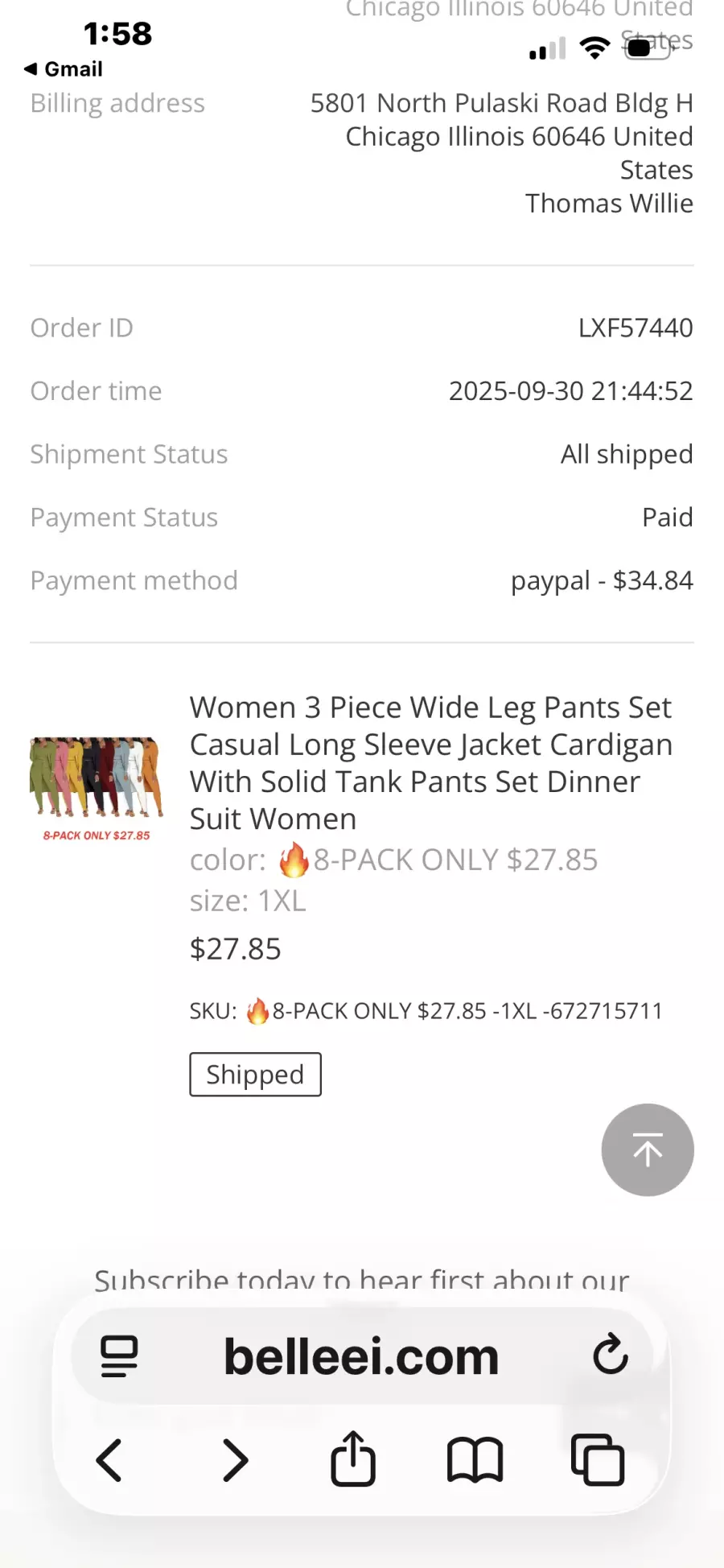Tap the paypal payment method value
Screen dimensions: 724x1568
point(601,580)
